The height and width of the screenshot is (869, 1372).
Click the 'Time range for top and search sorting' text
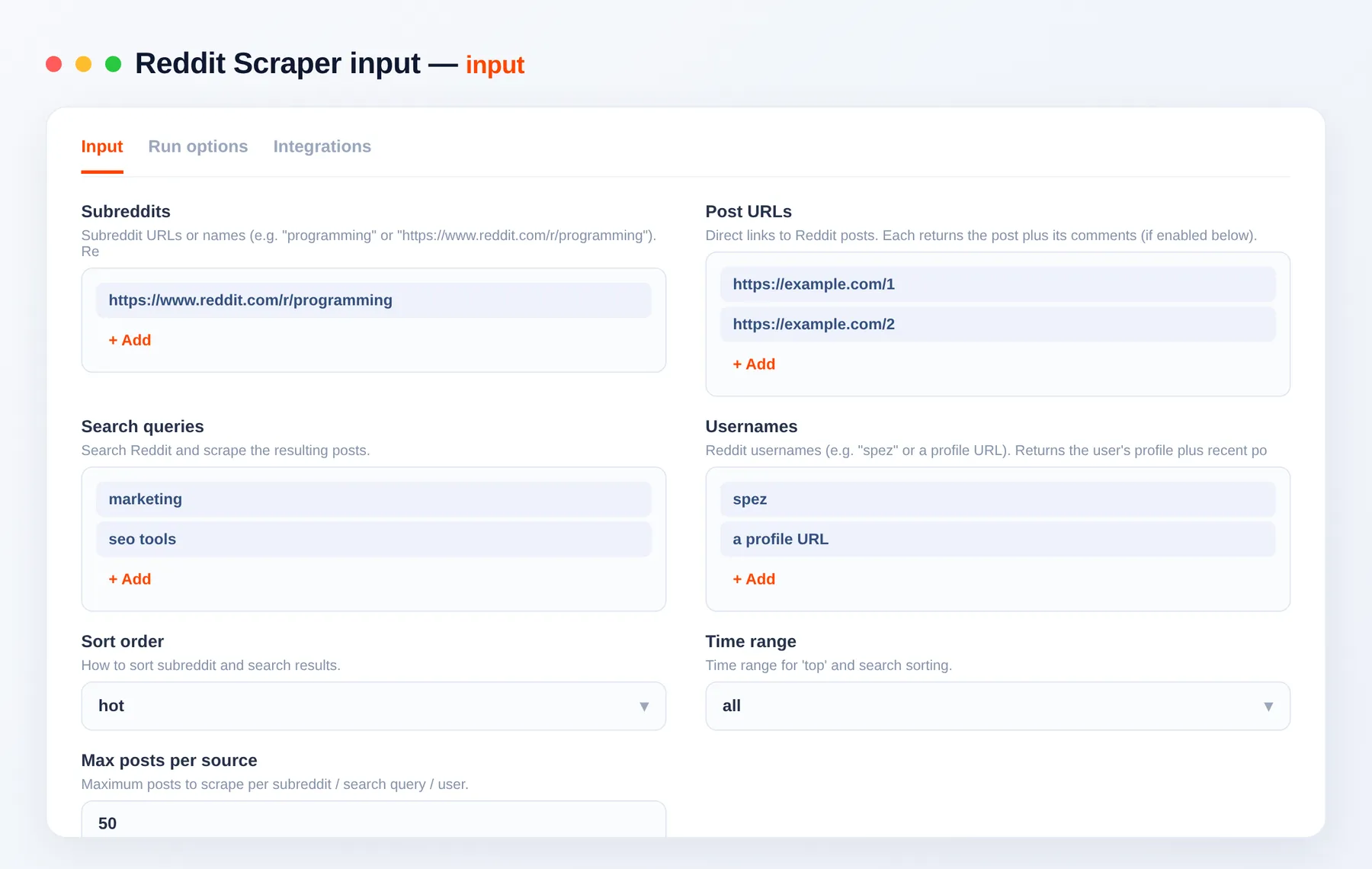(829, 665)
